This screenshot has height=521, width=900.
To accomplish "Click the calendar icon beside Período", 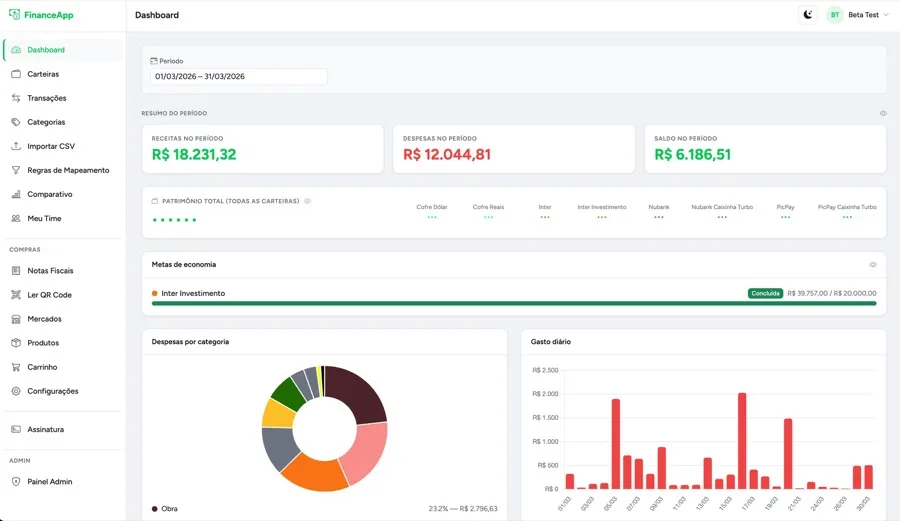I will tap(154, 61).
